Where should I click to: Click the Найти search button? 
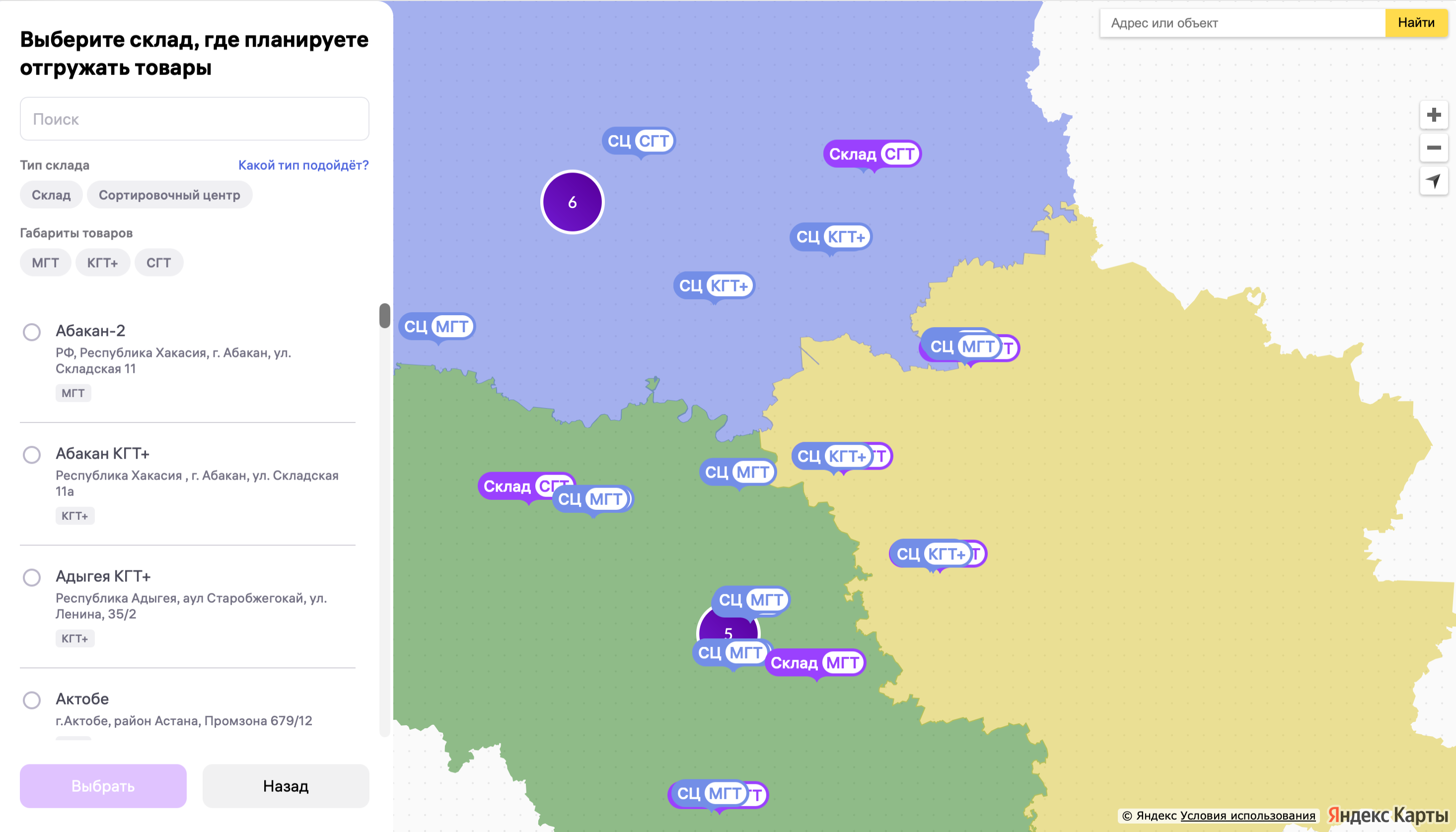[1416, 23]
